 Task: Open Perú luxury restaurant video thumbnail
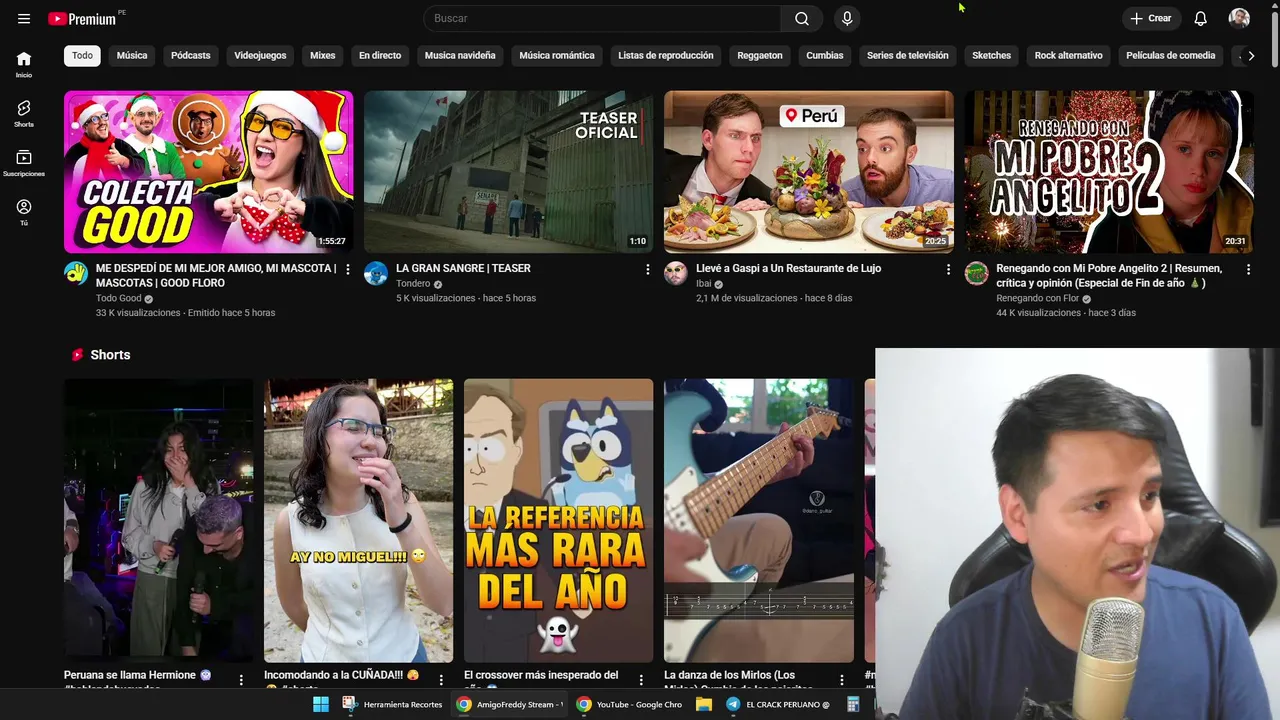tap(809, 172)
